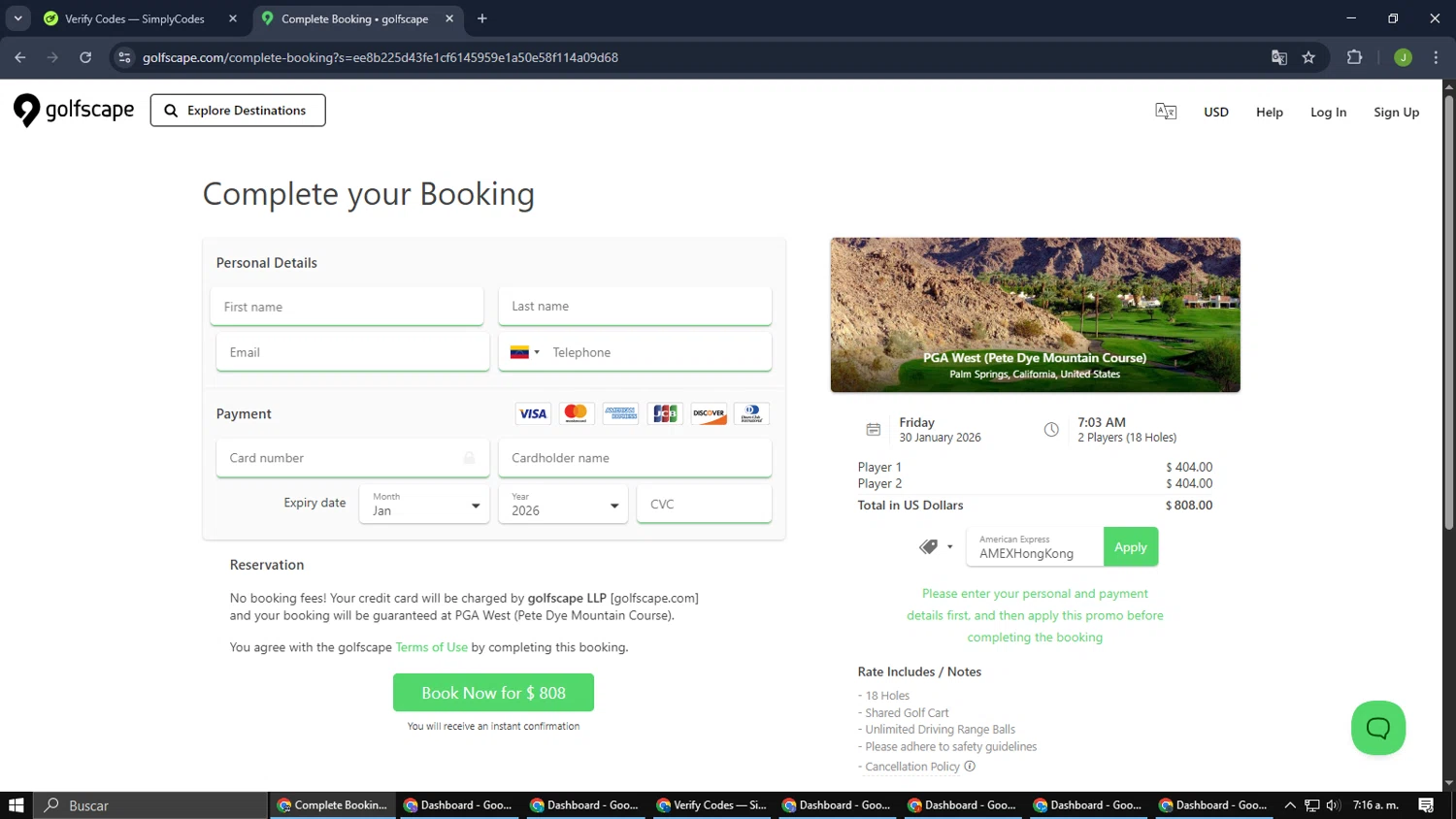Change currency via USD
1456x819 pixels.
[x=1216, y=112]
